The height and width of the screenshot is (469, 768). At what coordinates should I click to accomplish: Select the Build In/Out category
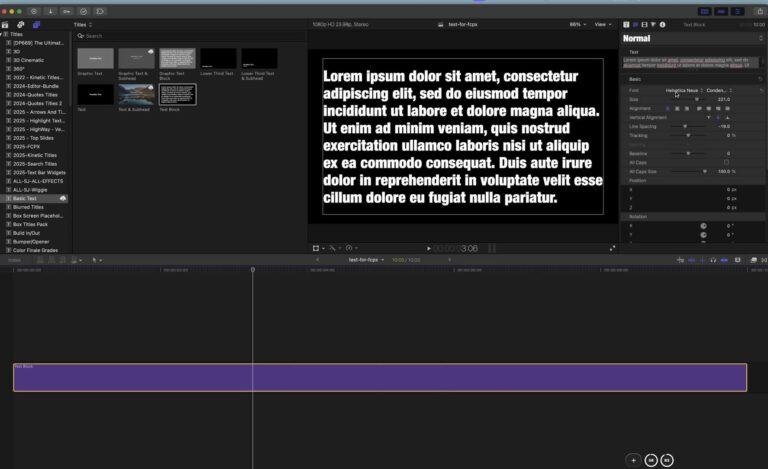26,234
